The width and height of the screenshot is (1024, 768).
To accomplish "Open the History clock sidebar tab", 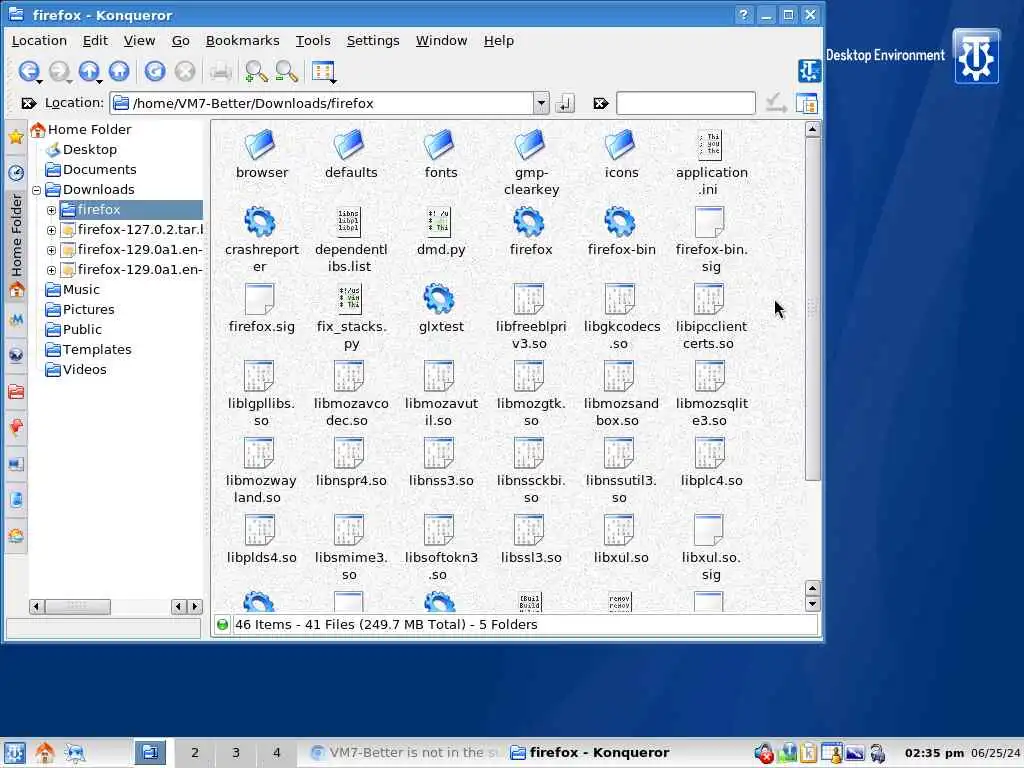I will click(x=16, y=172).
